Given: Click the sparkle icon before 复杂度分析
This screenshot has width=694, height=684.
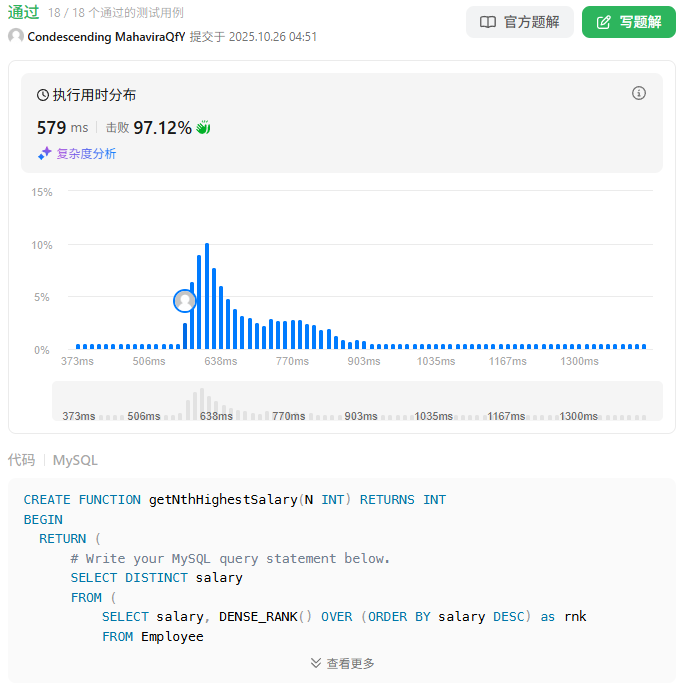Looking at the screenshot, I should click(44, 154).
